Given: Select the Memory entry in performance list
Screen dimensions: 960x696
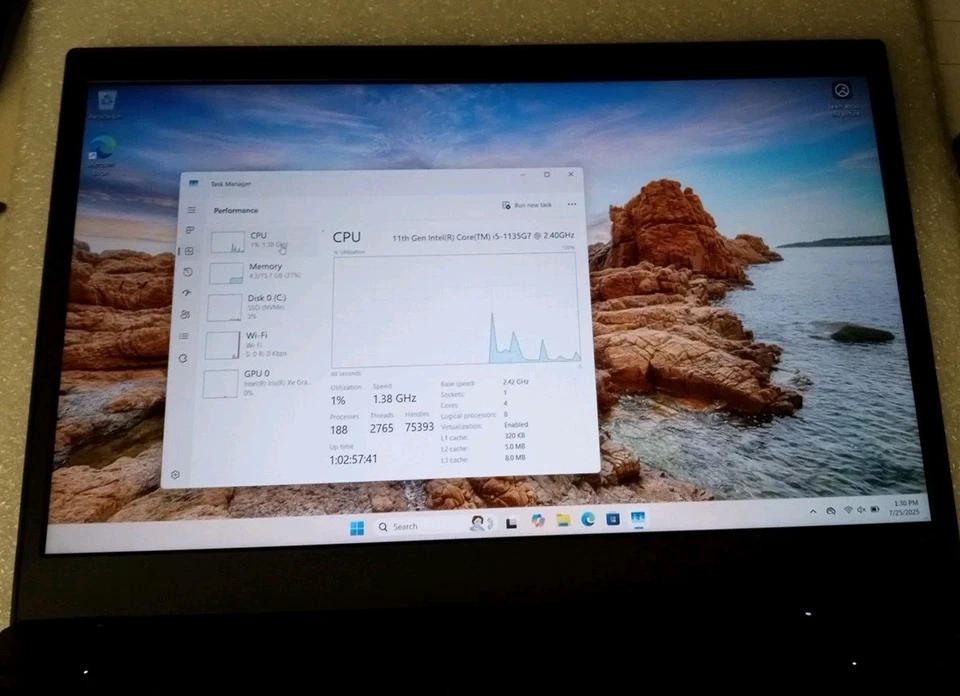Looking at the screenshot, I should click(x=263, y=272).
